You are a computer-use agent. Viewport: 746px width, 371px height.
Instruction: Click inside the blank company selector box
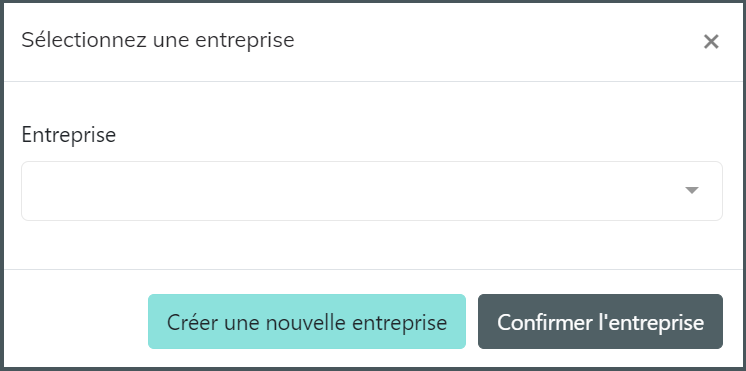pyautogui.click(x=372, y=191)
